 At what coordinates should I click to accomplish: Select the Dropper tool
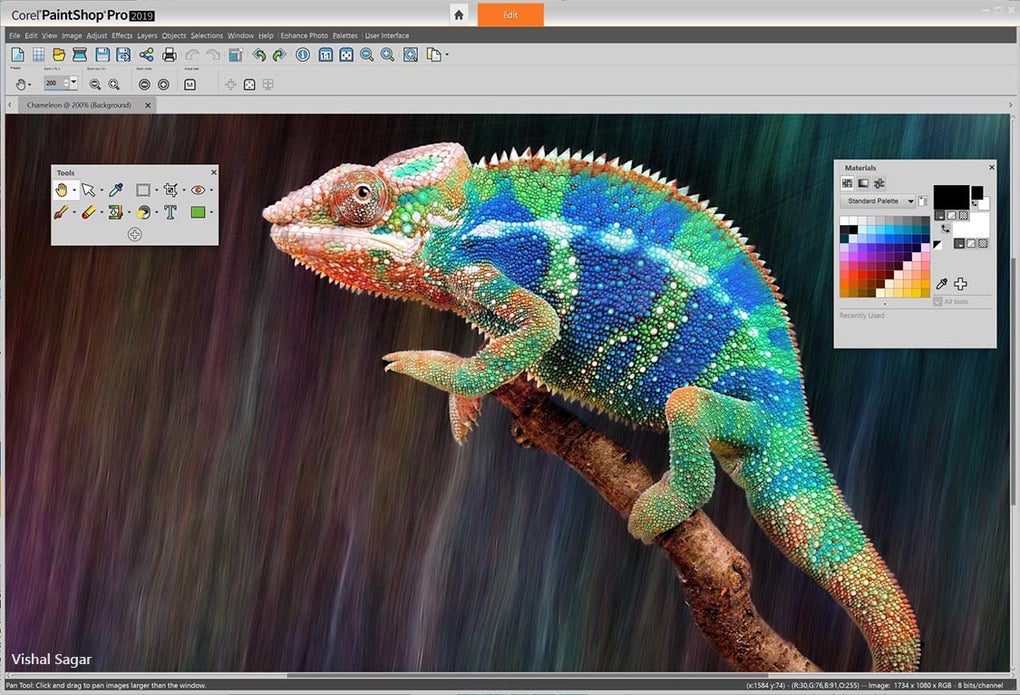click(x=116, y=190)
